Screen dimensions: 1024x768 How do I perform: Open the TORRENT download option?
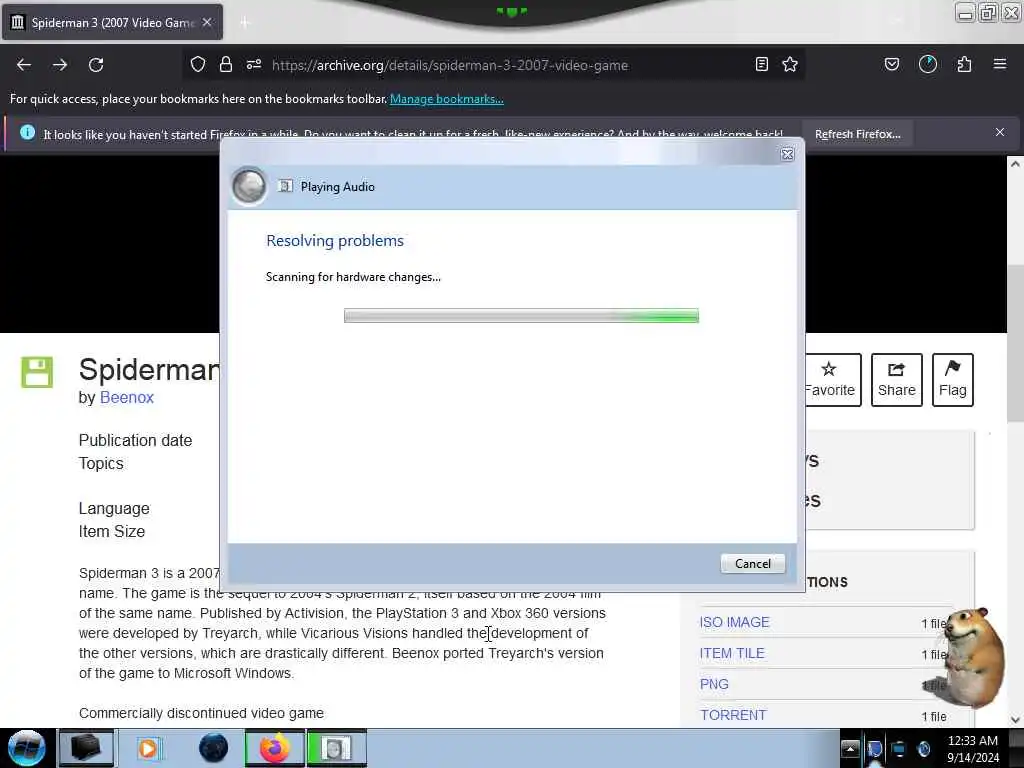point(733,715)
